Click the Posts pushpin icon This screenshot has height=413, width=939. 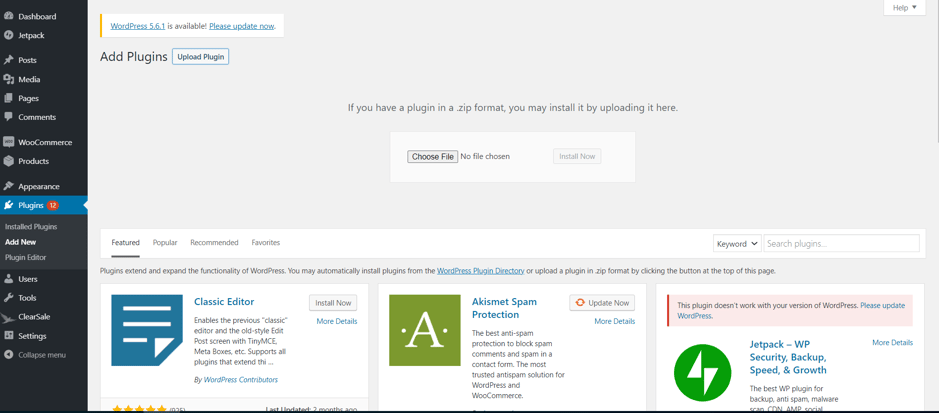pos(9,60)
